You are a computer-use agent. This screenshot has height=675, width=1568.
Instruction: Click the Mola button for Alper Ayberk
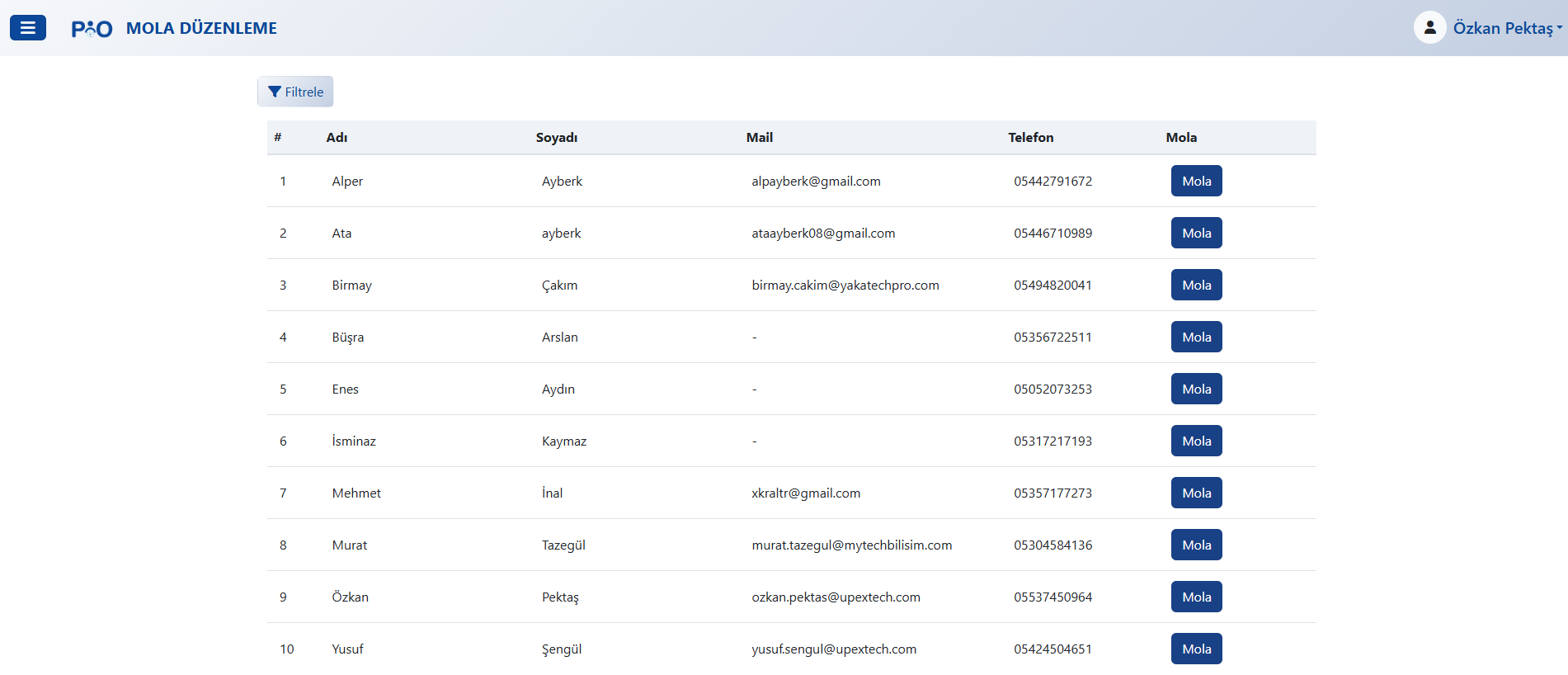(1196, 181)
